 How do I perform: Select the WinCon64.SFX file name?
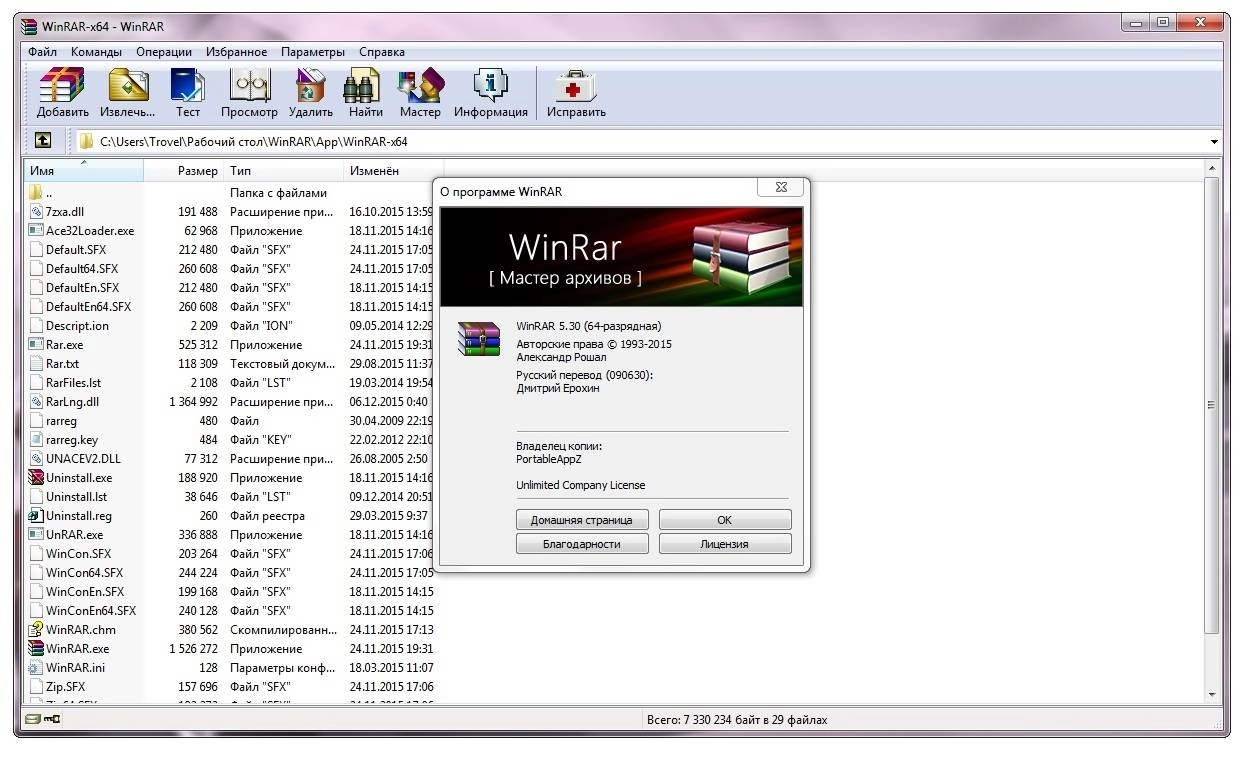pos(84,573)
